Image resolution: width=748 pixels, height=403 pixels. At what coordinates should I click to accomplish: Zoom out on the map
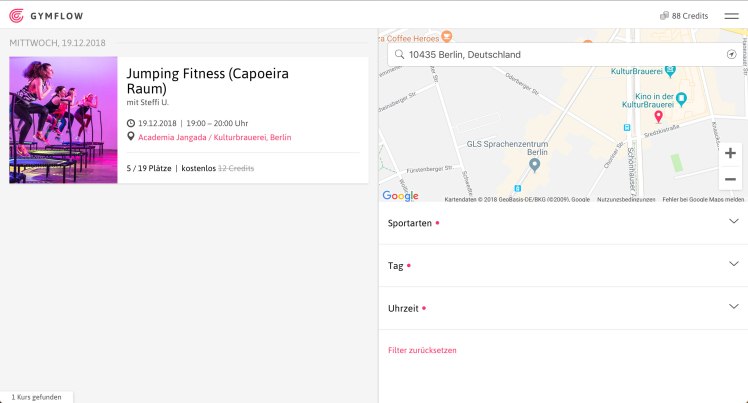point(730,179)
